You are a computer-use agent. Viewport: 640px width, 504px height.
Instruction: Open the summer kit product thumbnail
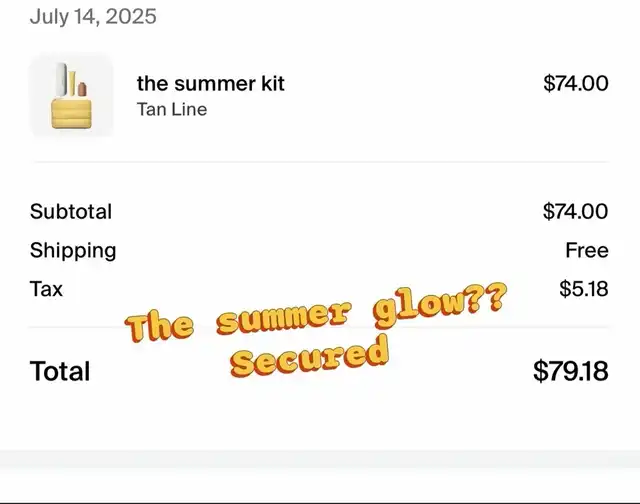(x=71, y=95)
